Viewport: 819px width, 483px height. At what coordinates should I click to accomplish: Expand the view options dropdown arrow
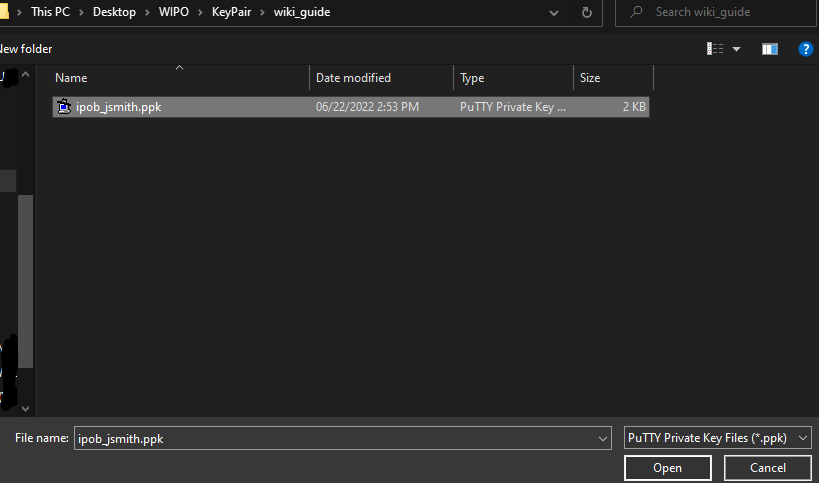(x=737, y=48)
